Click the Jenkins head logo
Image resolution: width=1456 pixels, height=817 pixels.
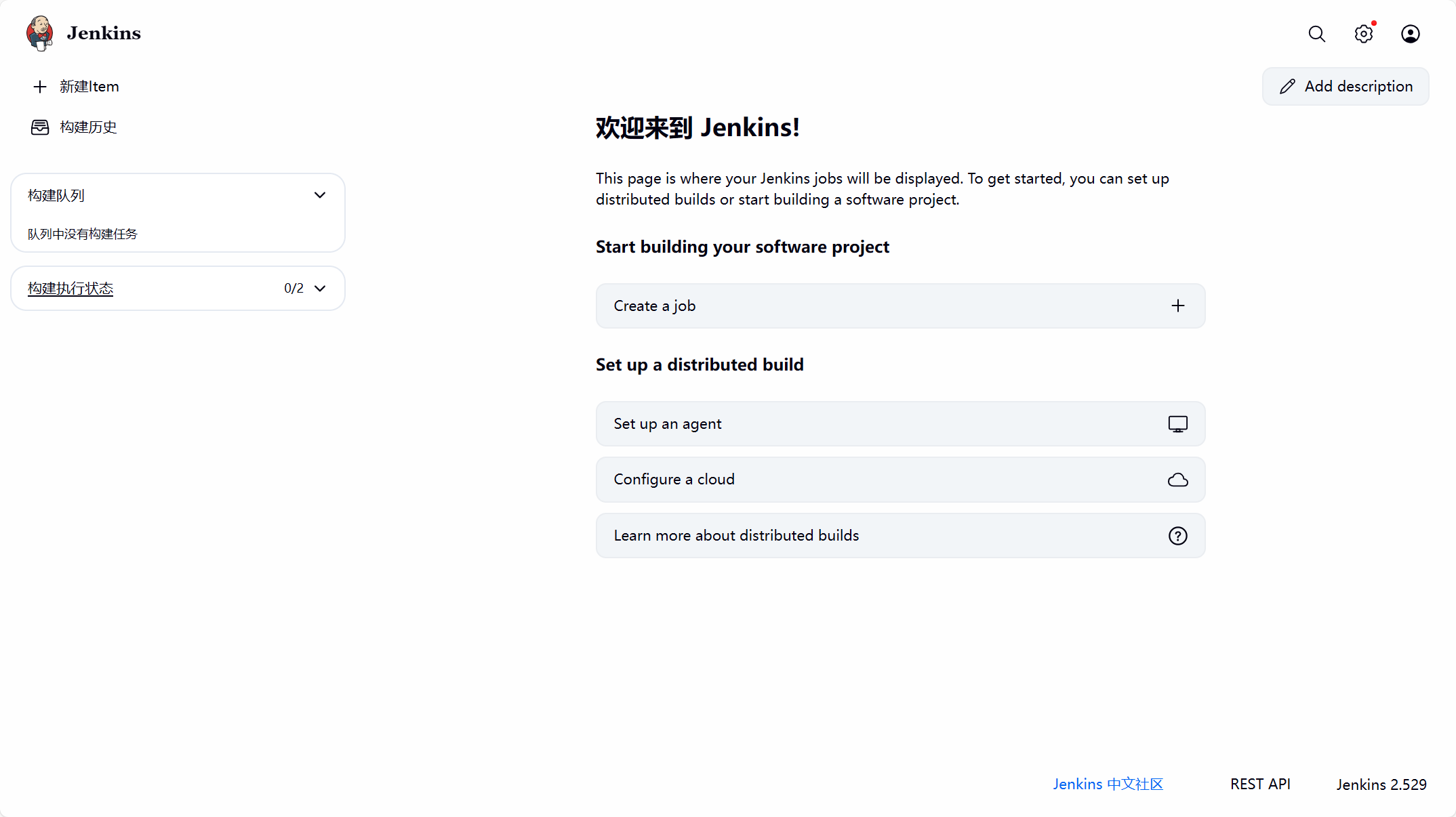pyautogui.click(x=39, y=33)
